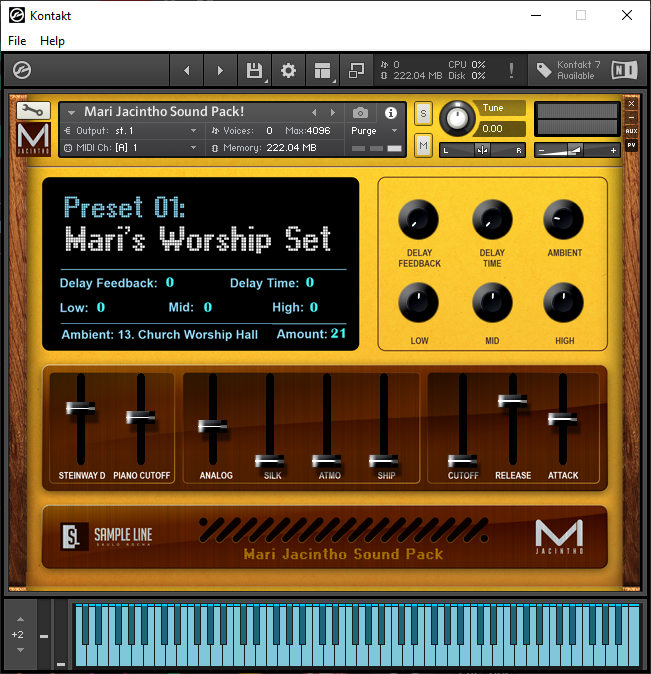The height and width of the screenshot is (674, 651).
Task: Click the Cutoff fader handle
Action: (463, 461)
